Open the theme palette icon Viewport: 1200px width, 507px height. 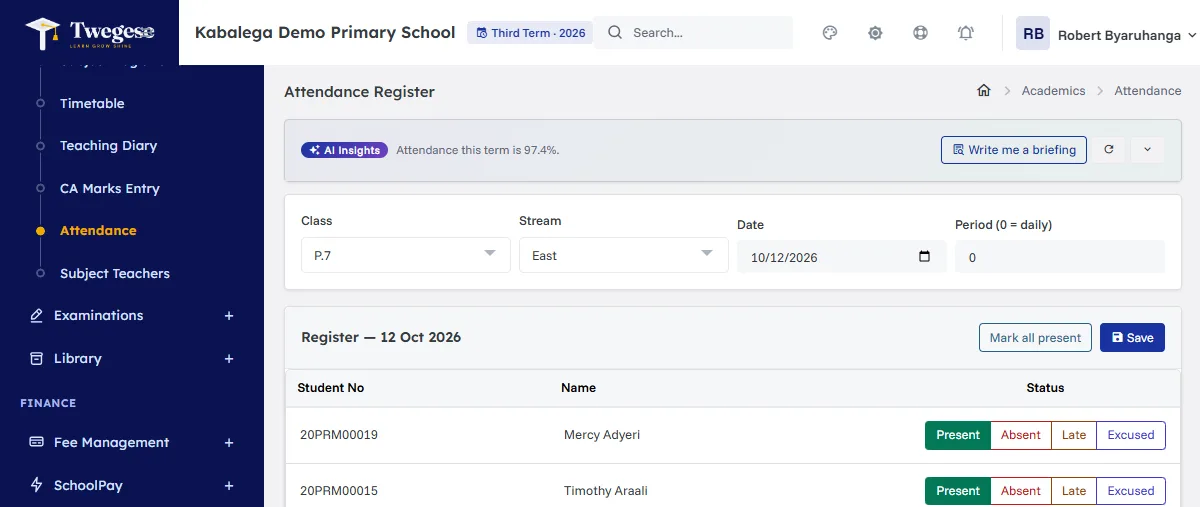coord(829,33)
